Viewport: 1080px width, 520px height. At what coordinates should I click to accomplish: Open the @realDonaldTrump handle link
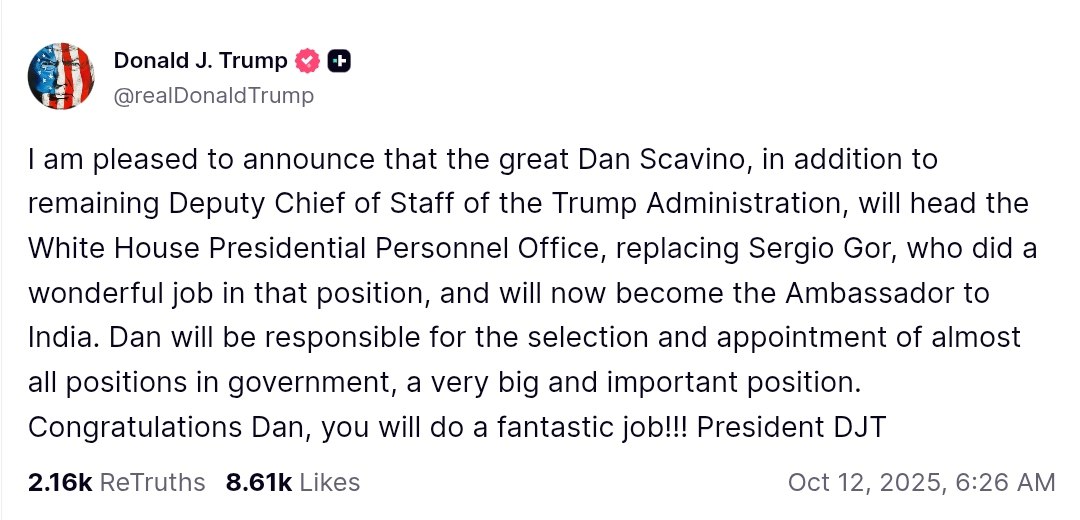(x=213, y=95)
